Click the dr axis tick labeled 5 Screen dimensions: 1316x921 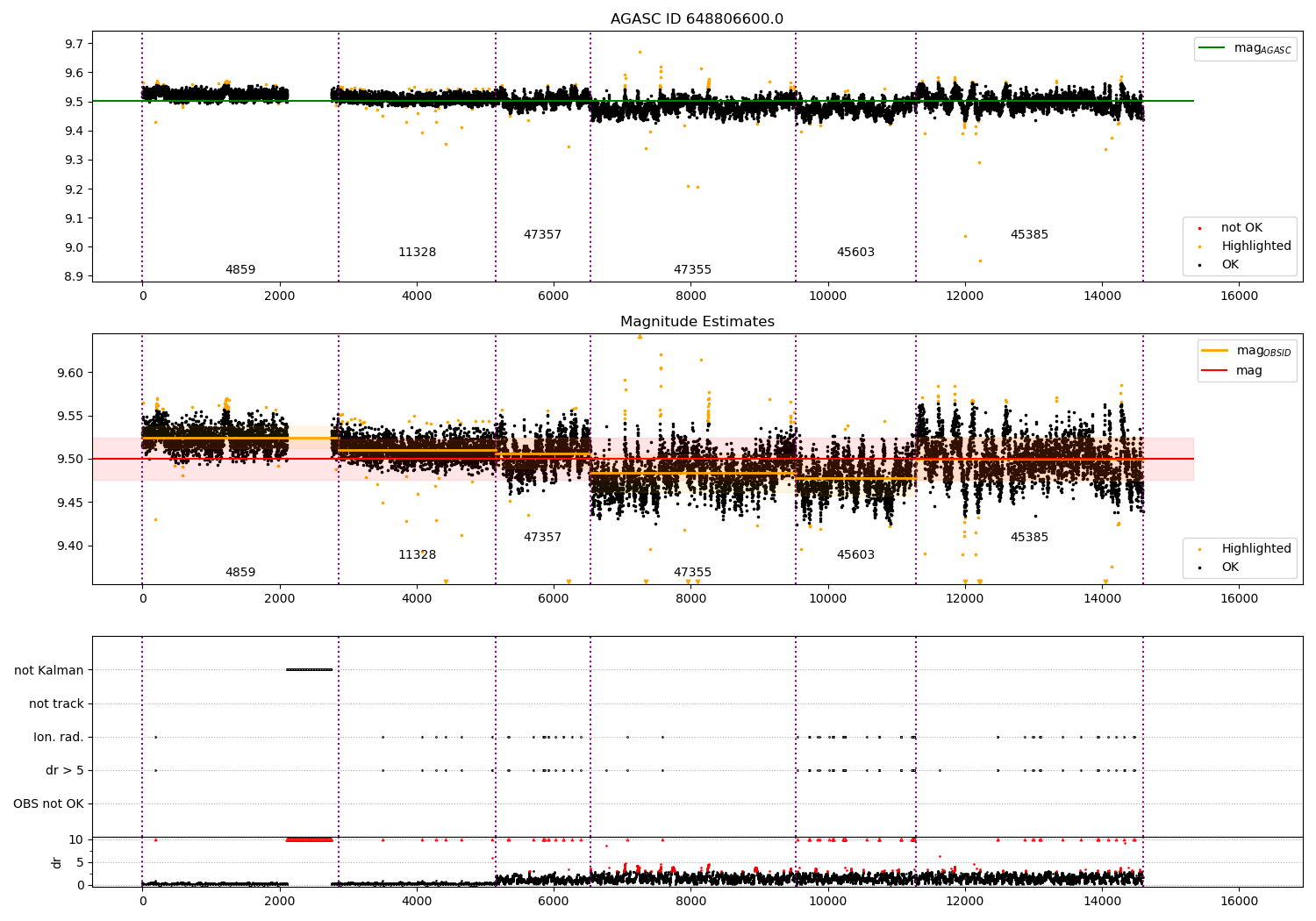click(x=81, y=863)
